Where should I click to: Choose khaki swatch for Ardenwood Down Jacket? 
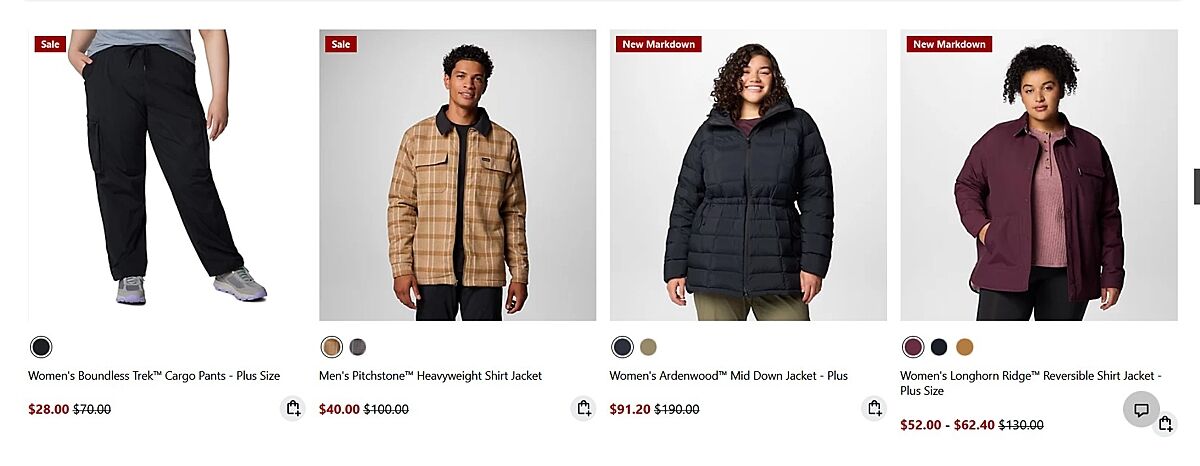(x=648, y=347)
